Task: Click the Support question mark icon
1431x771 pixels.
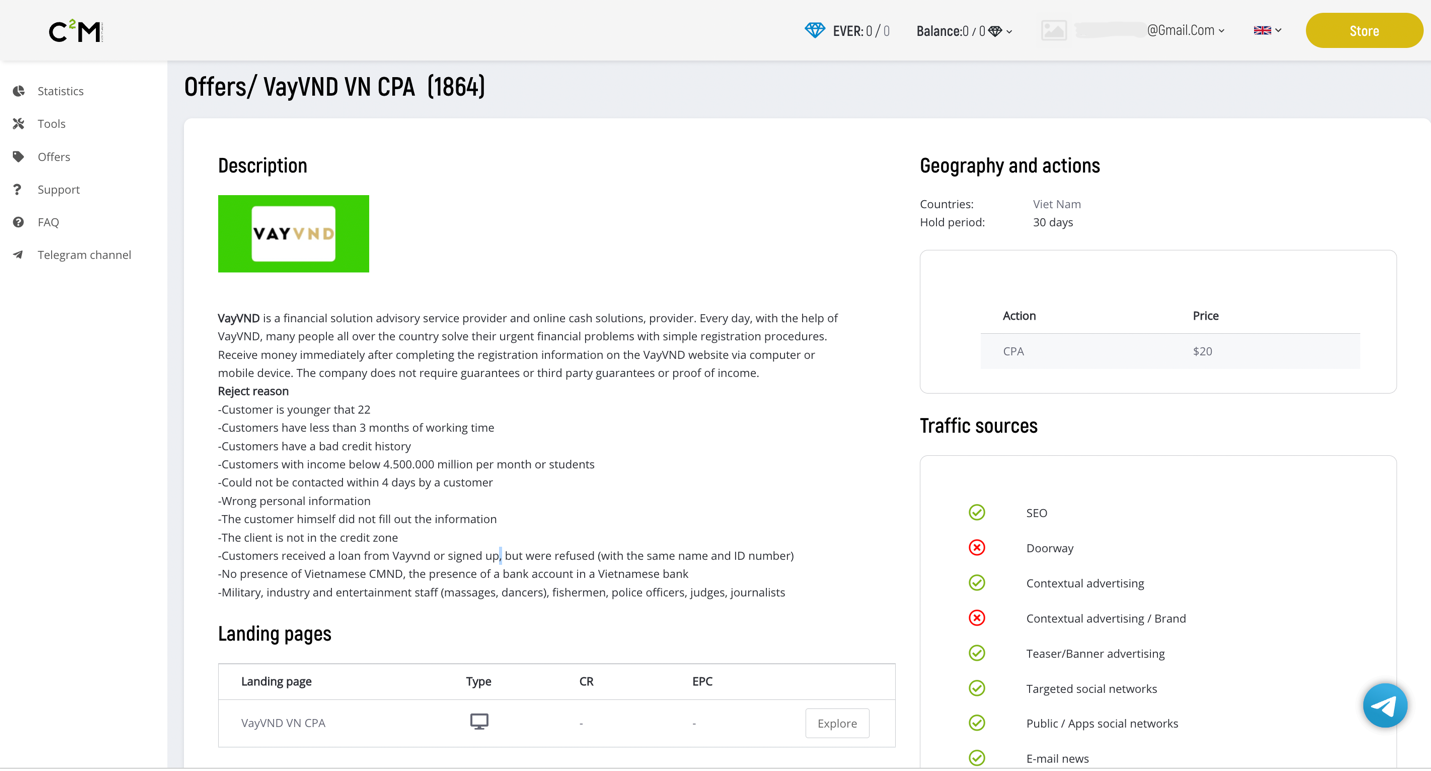Action: pos(17,189)
